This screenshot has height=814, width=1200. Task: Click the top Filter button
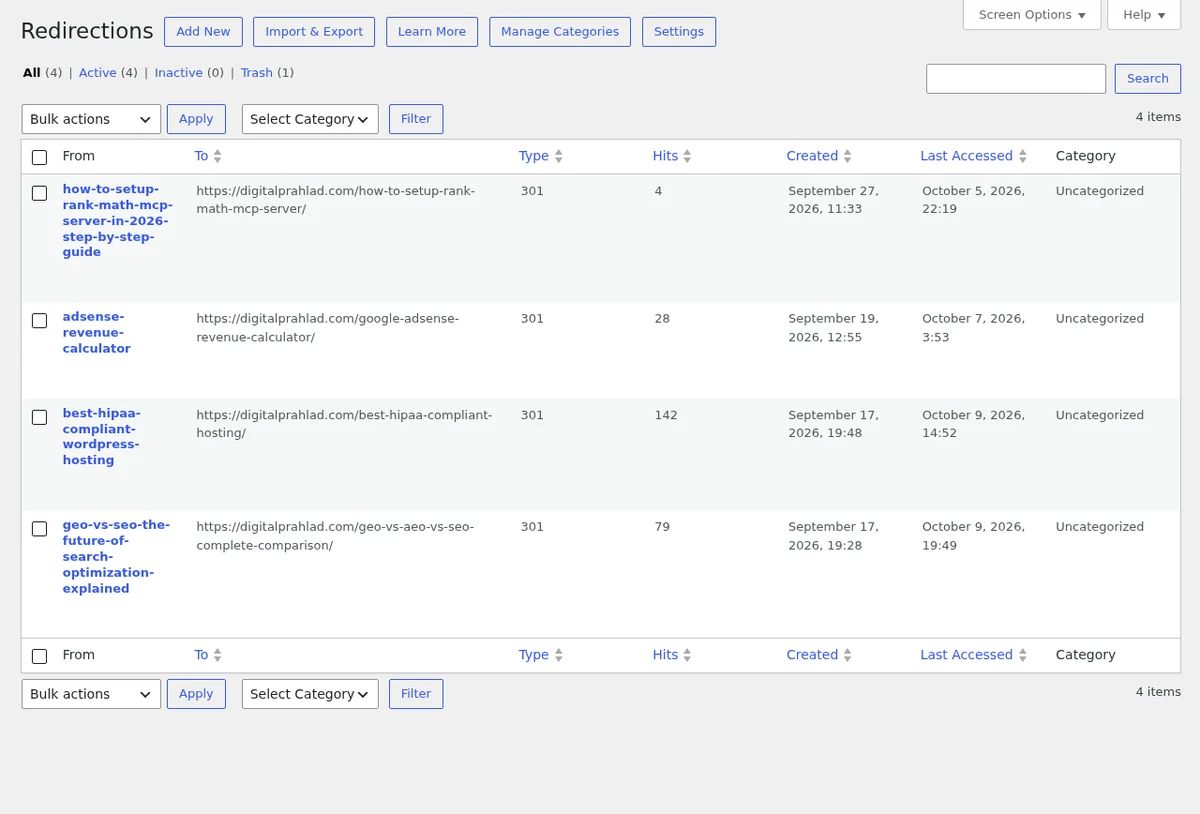pos(416,119)
